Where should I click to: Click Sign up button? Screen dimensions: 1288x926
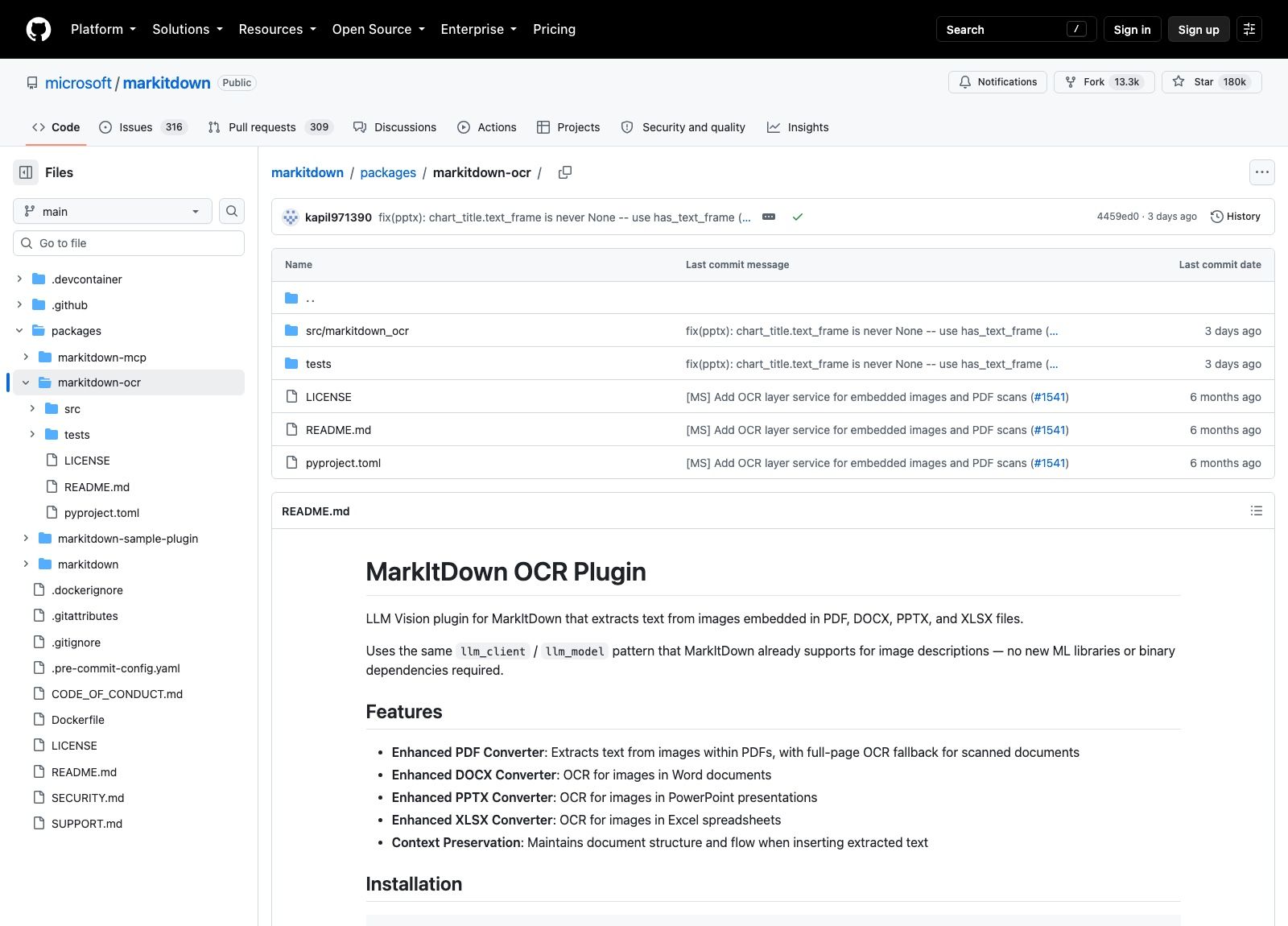(x=1199, y=29)
